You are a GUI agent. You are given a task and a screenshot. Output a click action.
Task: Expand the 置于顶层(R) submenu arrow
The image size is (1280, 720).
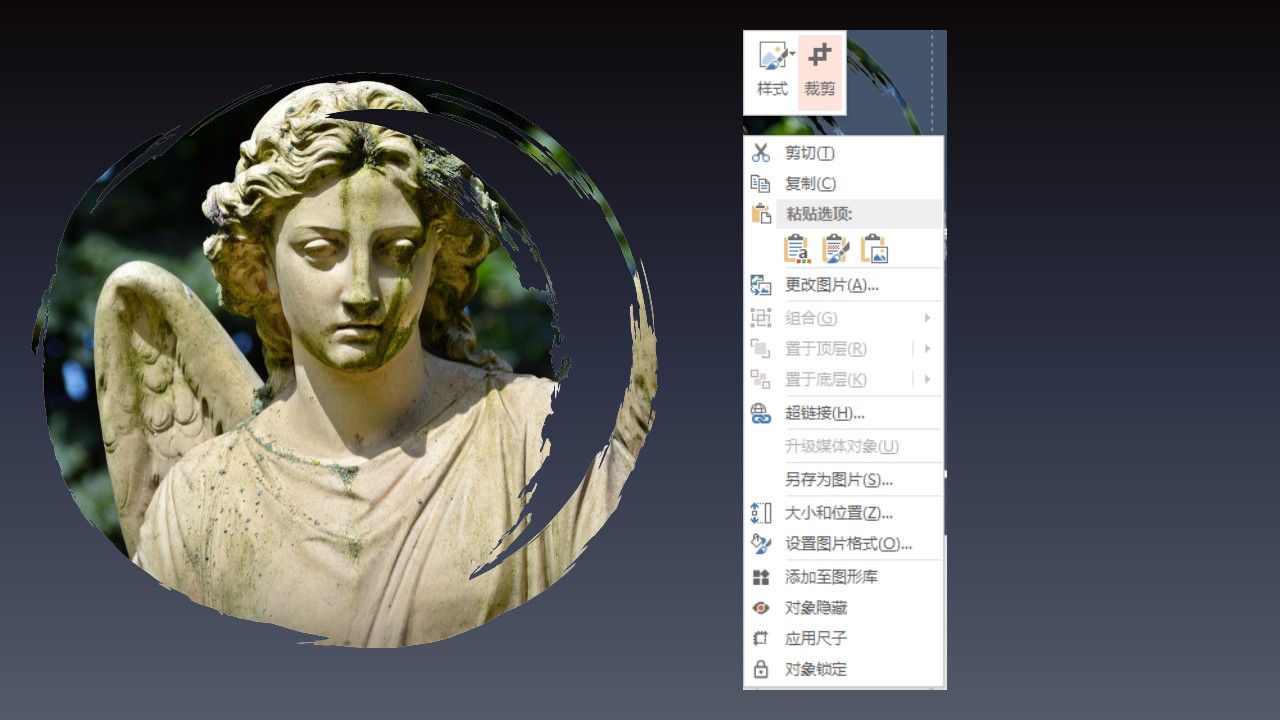[928, 349]
